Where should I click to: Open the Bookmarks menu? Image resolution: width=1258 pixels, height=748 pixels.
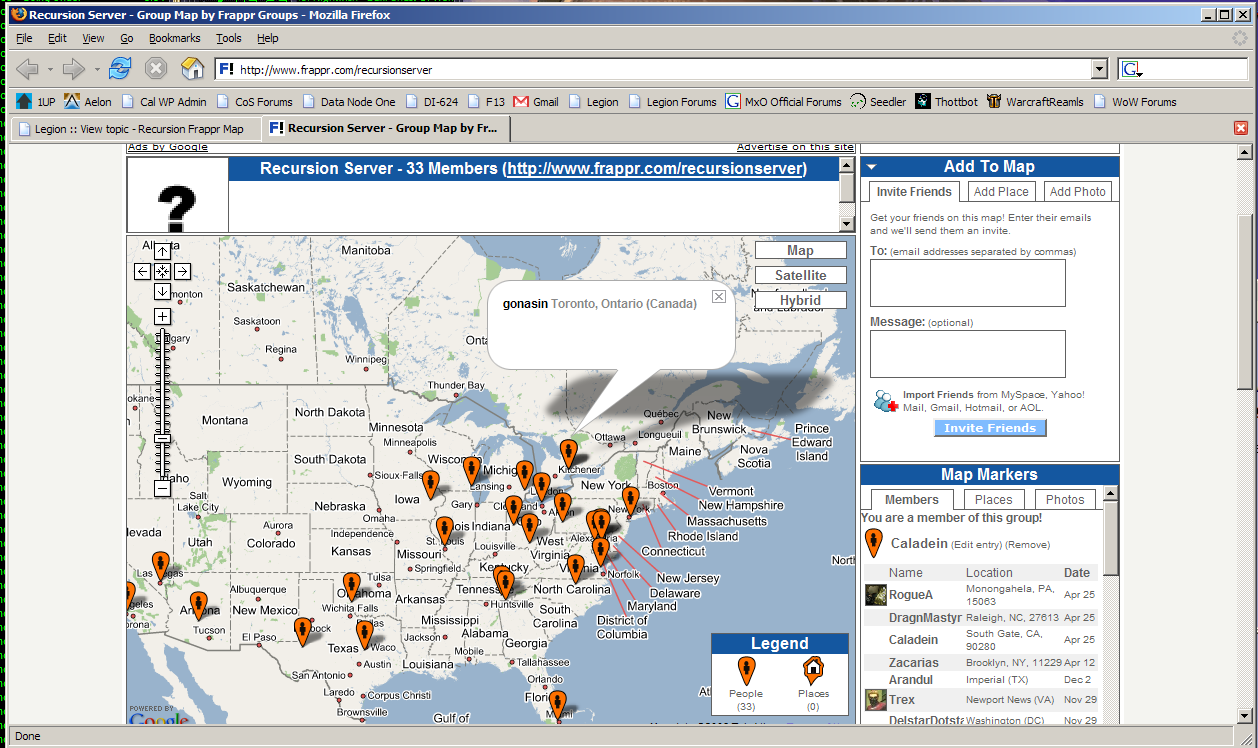tap(175, 38)
